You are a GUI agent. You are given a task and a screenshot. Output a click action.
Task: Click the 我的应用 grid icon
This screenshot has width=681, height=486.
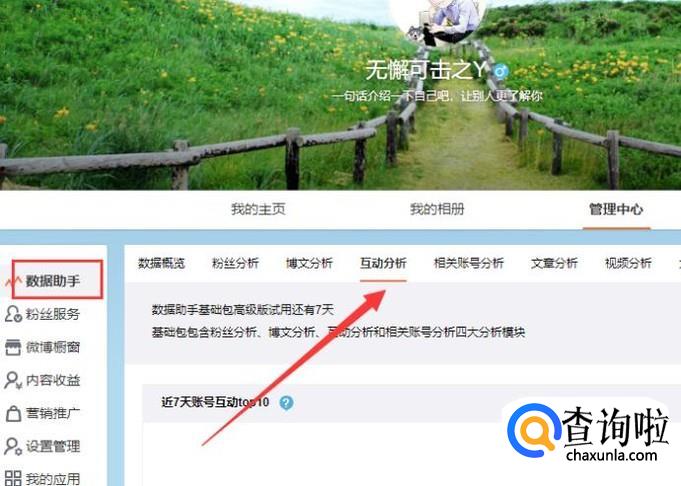point(13,478)
